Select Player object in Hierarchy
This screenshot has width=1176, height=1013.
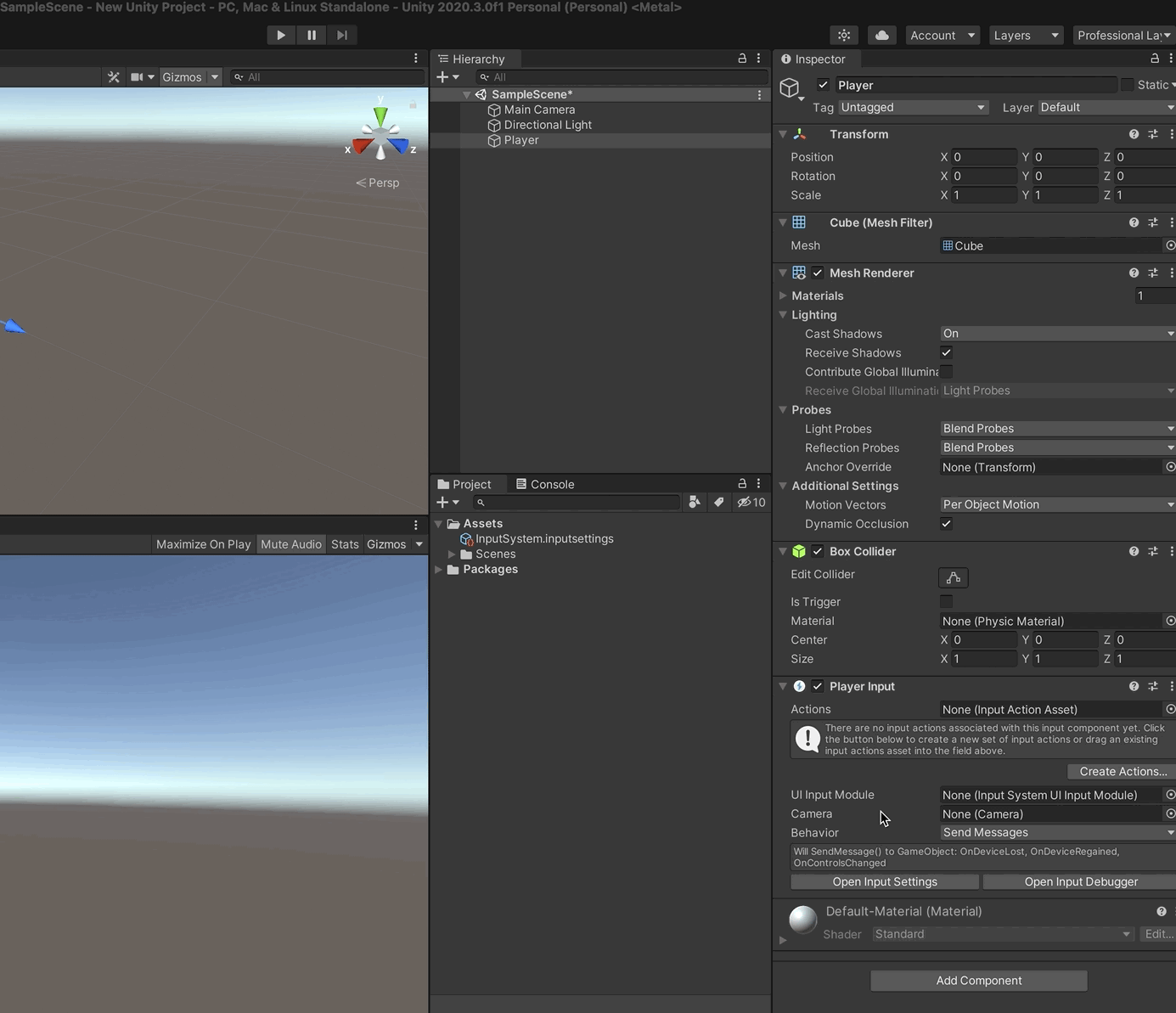[x=521, y=140]
